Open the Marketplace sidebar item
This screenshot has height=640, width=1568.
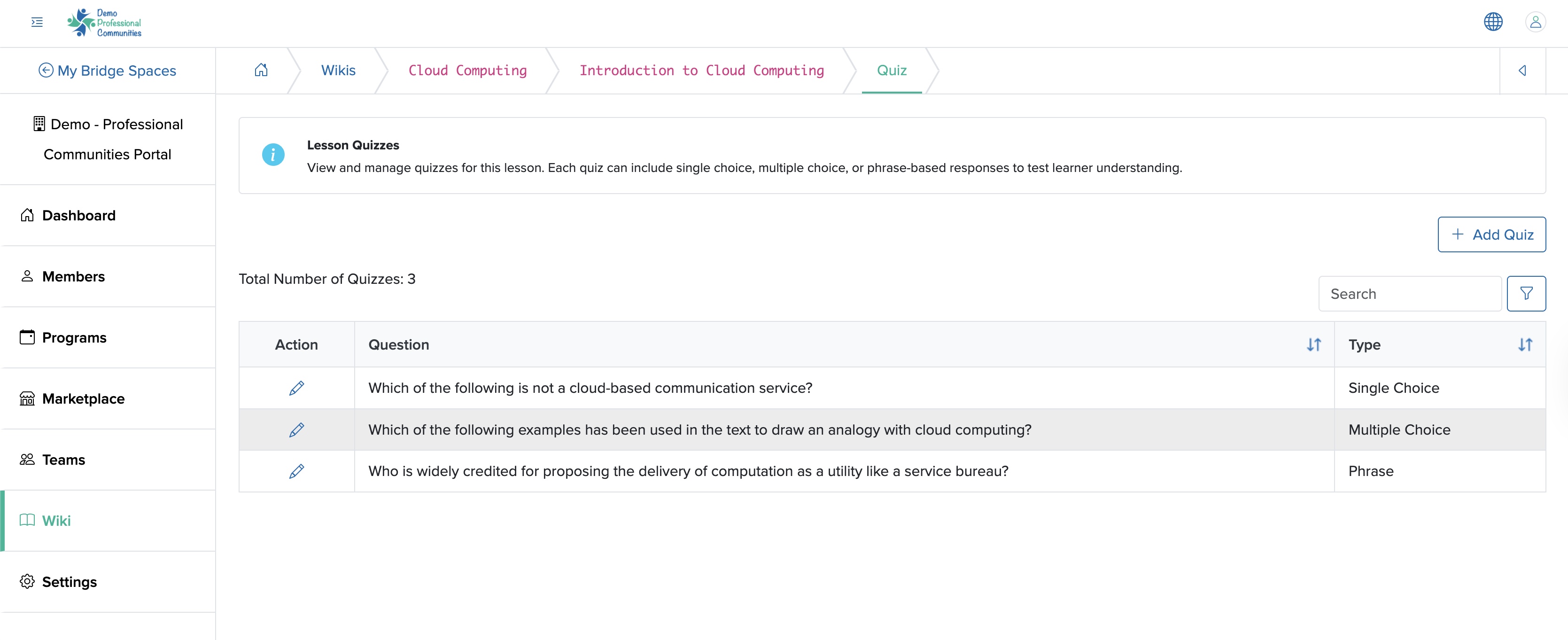[x=109, y=399]
